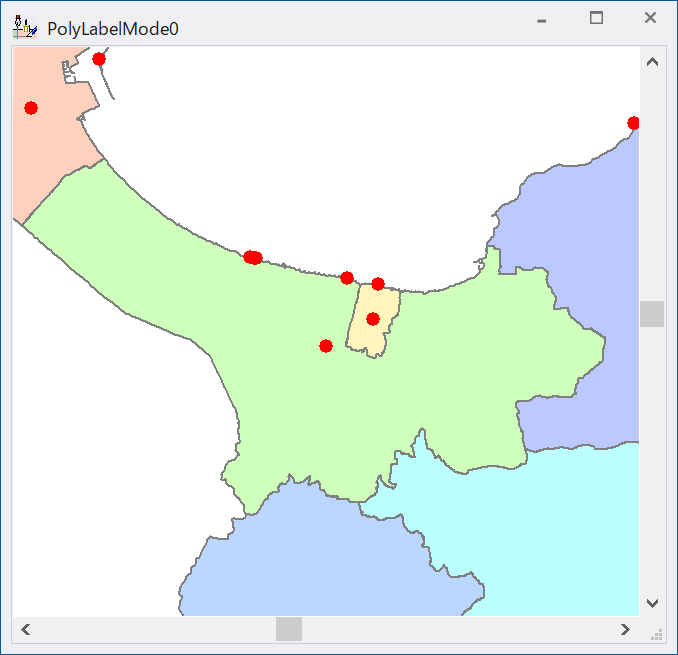Click the elongated double red dot on the coastline
Image resolution: width=678 pixels, height=655 pixels.
click(x=253, y=257)
